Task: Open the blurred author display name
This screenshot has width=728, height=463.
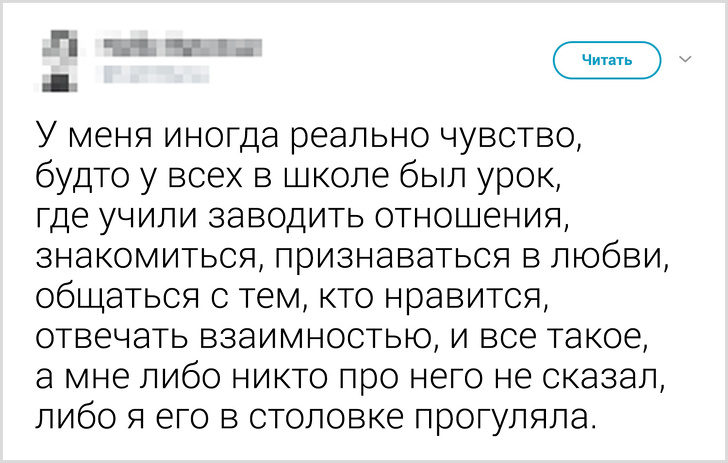Action: click(x=178, y=46)
